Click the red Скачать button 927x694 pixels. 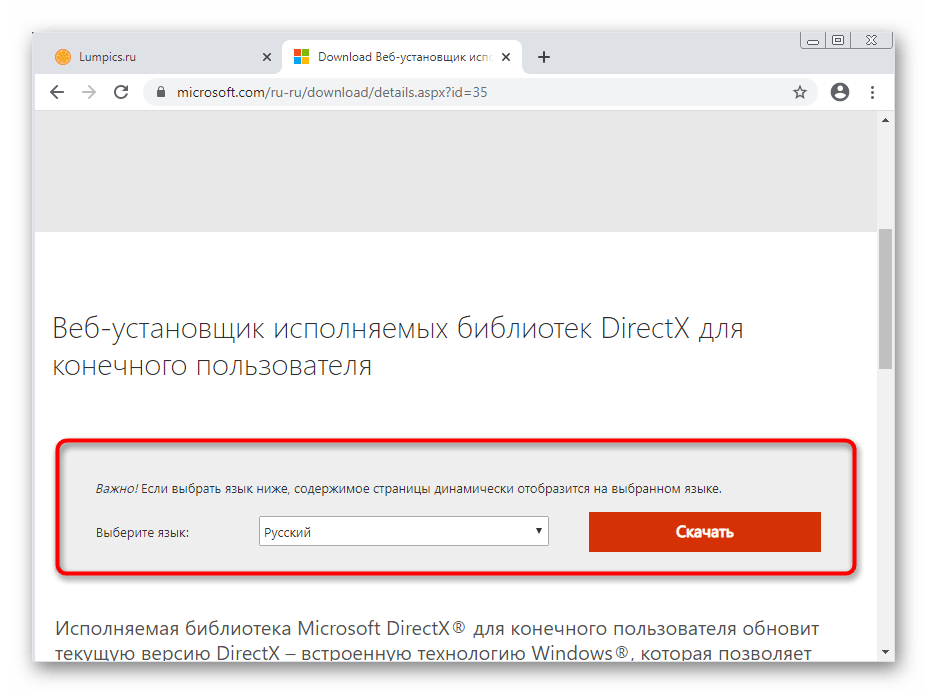click(x=705, y=532)
